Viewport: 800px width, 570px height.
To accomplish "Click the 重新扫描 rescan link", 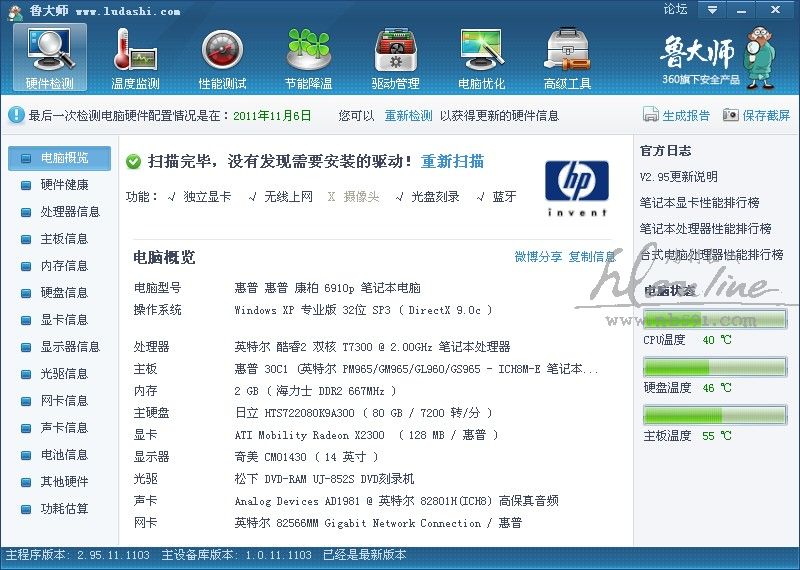I will (452, 161).
